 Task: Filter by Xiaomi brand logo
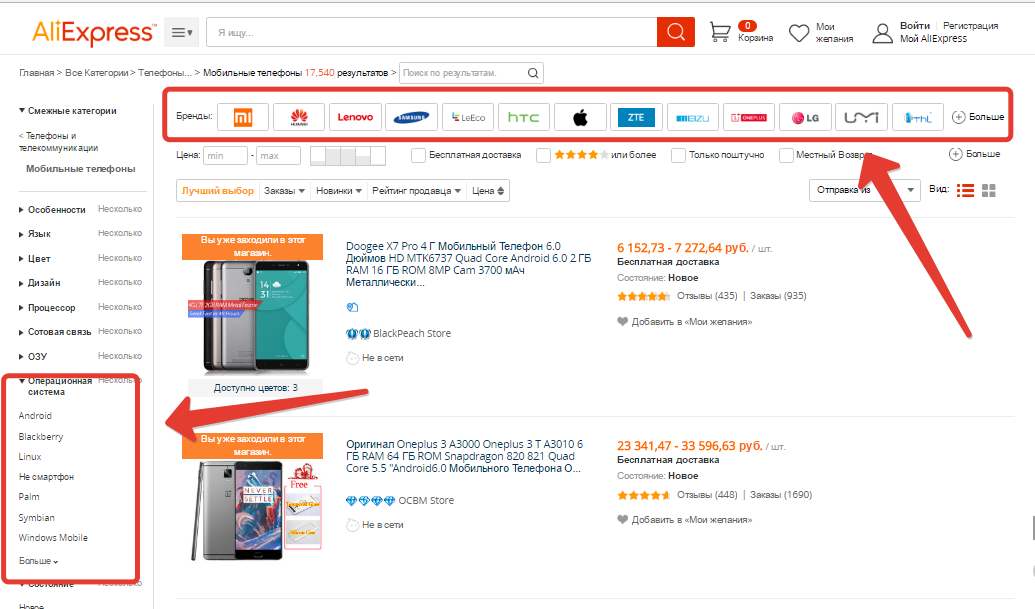click(x=243, y=117)
